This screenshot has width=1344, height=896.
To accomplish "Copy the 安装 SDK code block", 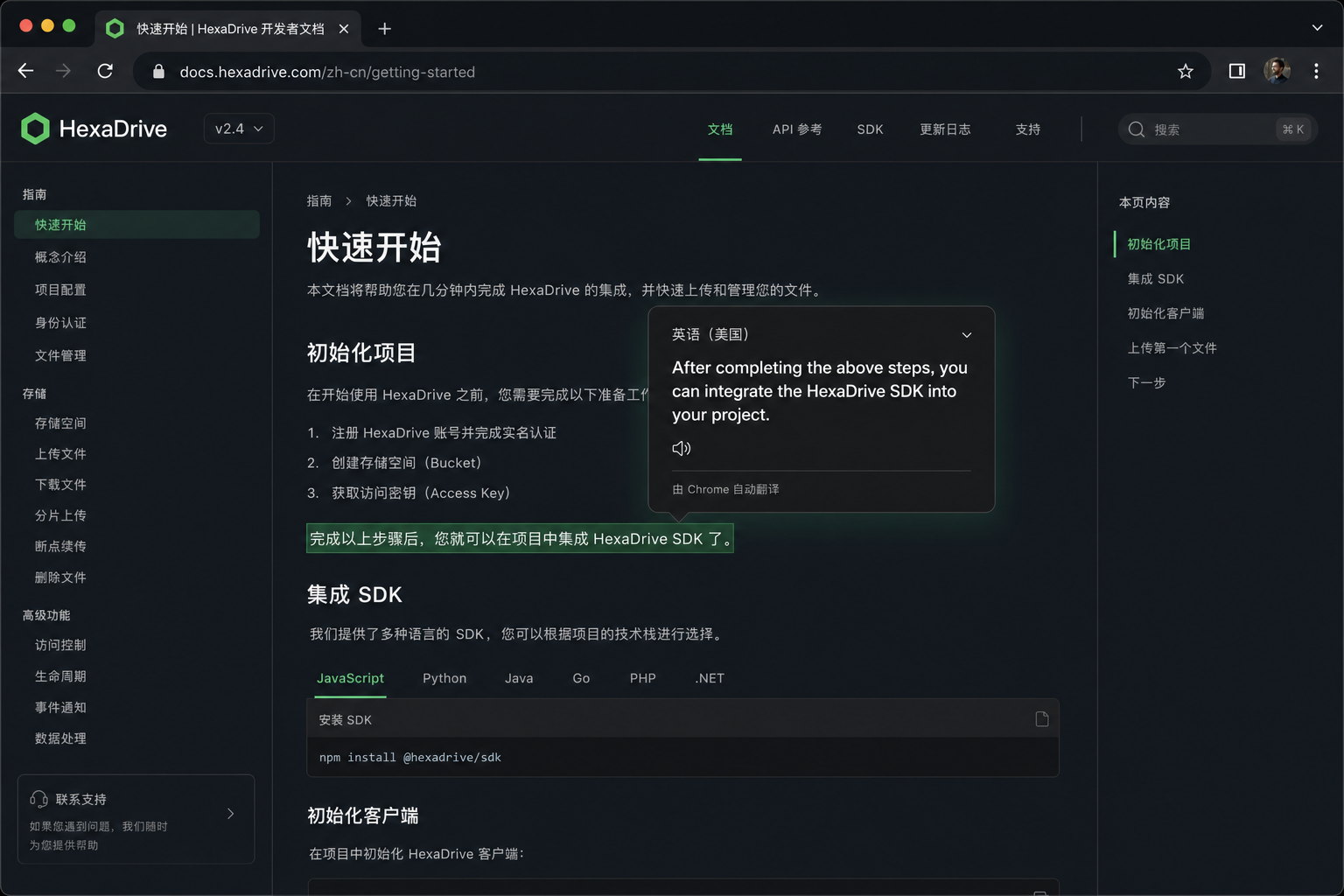I will [x=1041, y=719].
